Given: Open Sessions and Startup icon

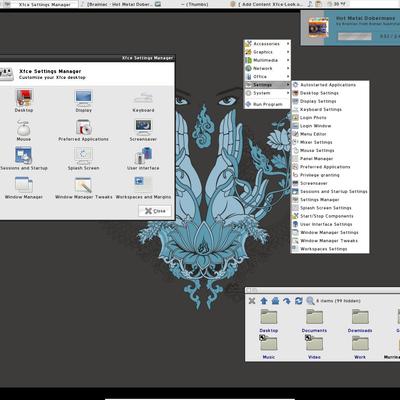Looking at the screenshot, I should [x=24, y=159].
